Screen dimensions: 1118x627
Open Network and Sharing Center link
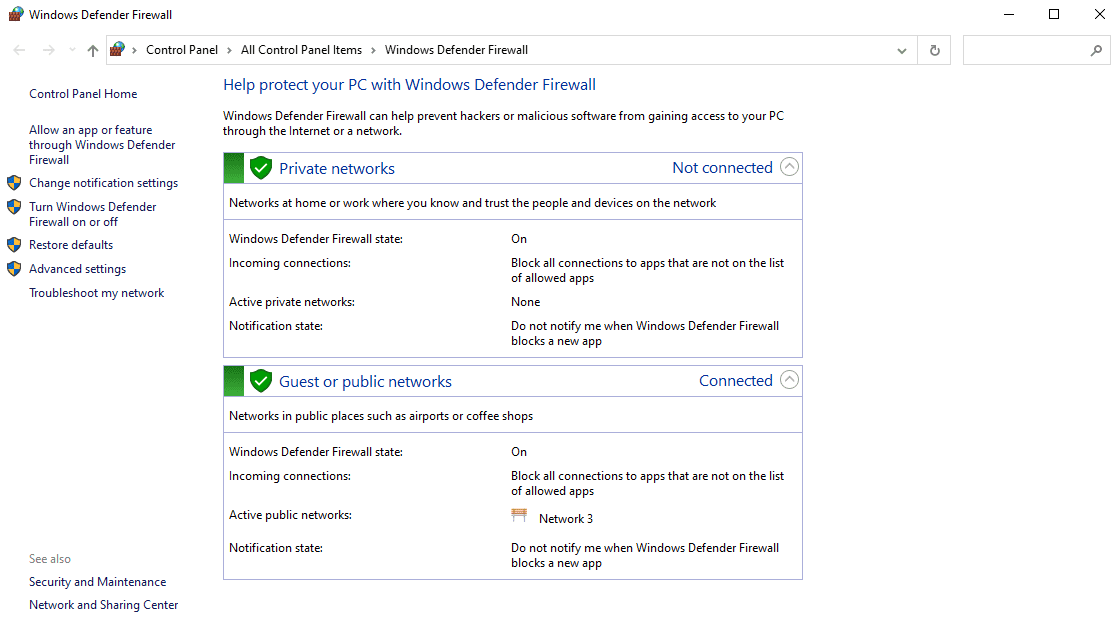pyautogui.click(x=103, y=605)
